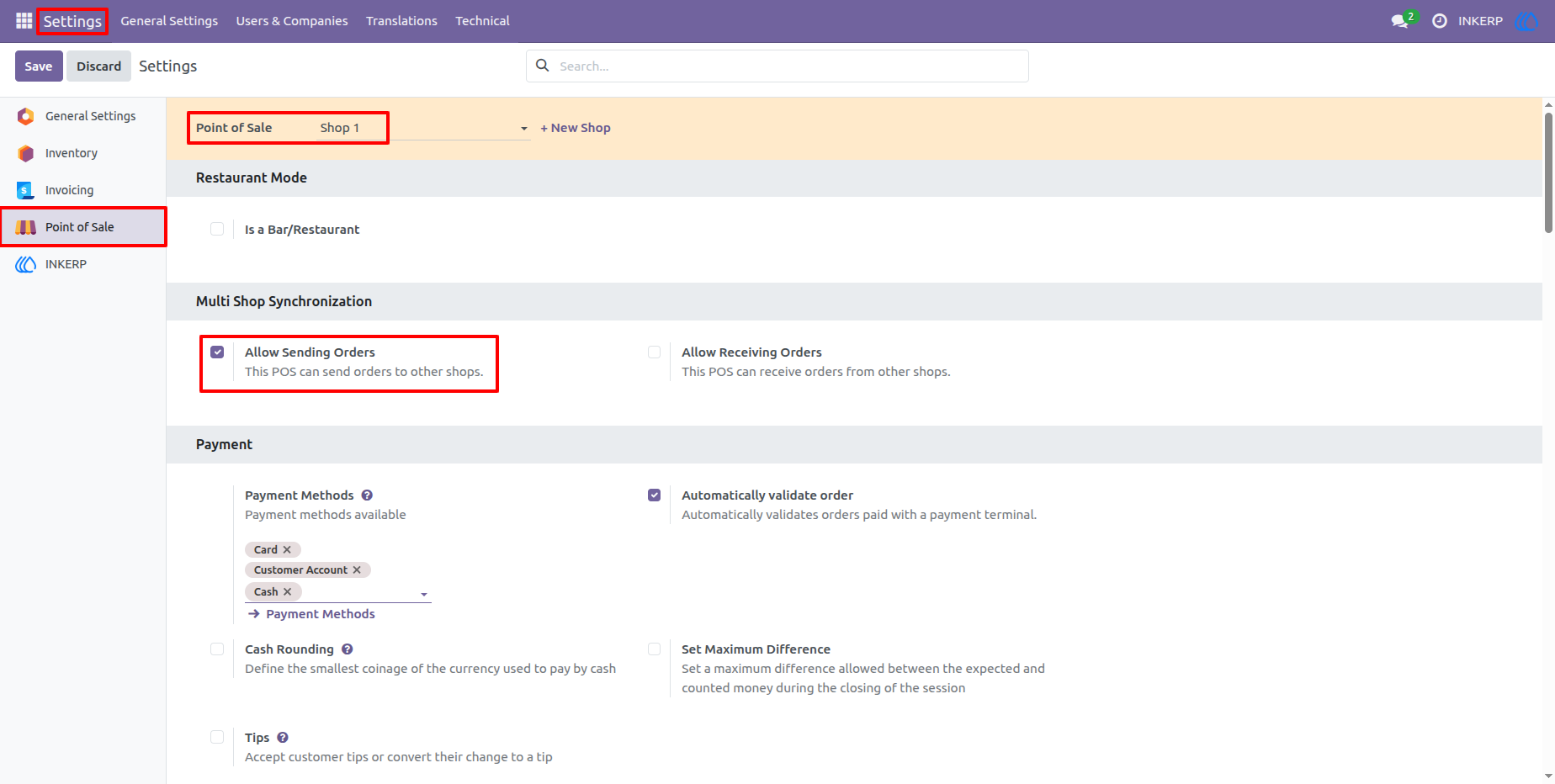Show help for Payment Methods
This screenshot has height=784, width=1555.
(367, 495)
